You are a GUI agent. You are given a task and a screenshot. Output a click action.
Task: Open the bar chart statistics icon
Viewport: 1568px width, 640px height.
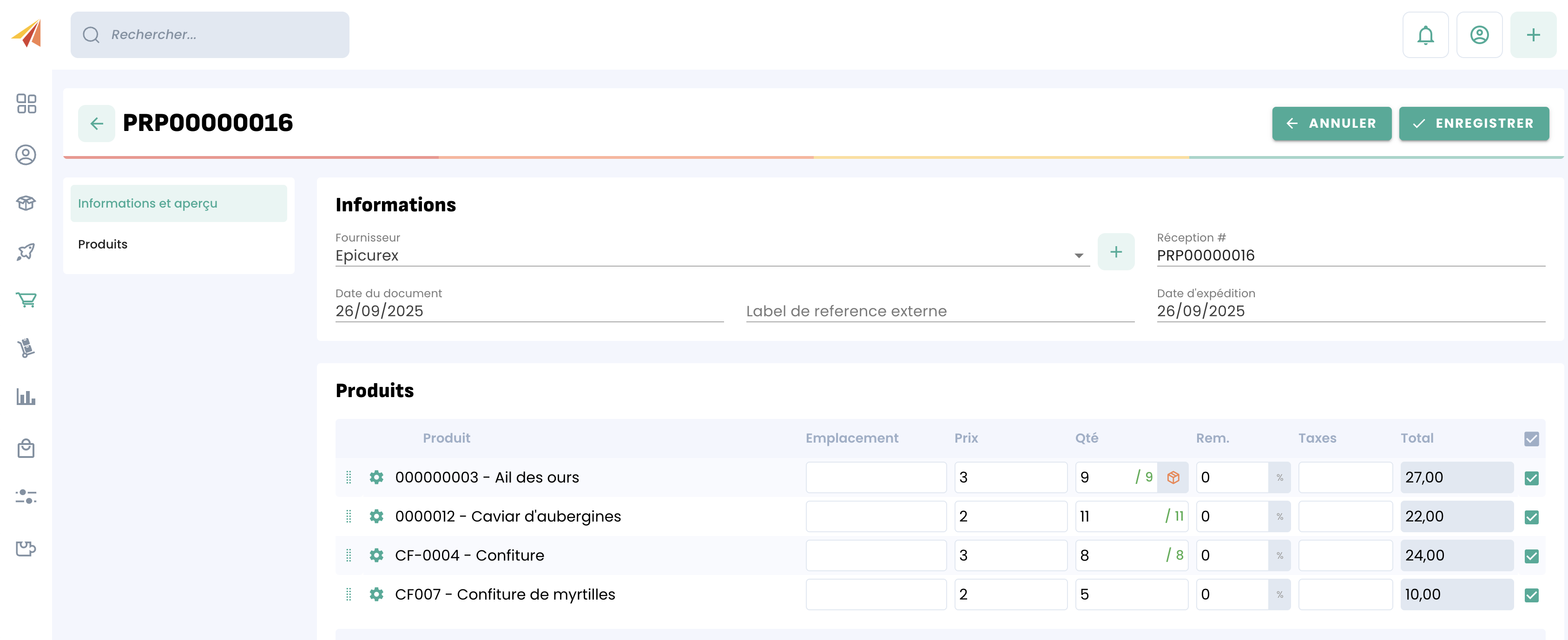click(26, 397)
